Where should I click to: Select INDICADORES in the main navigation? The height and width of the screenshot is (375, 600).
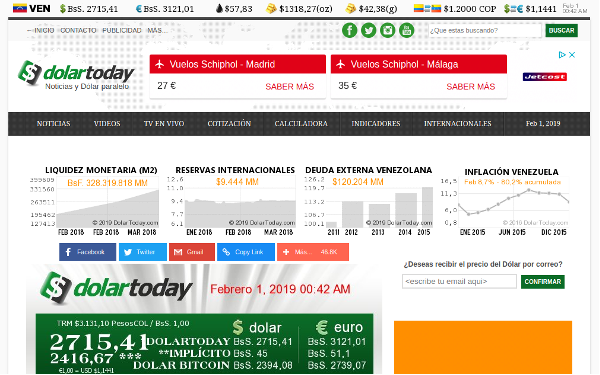click(x=376, y=124)
